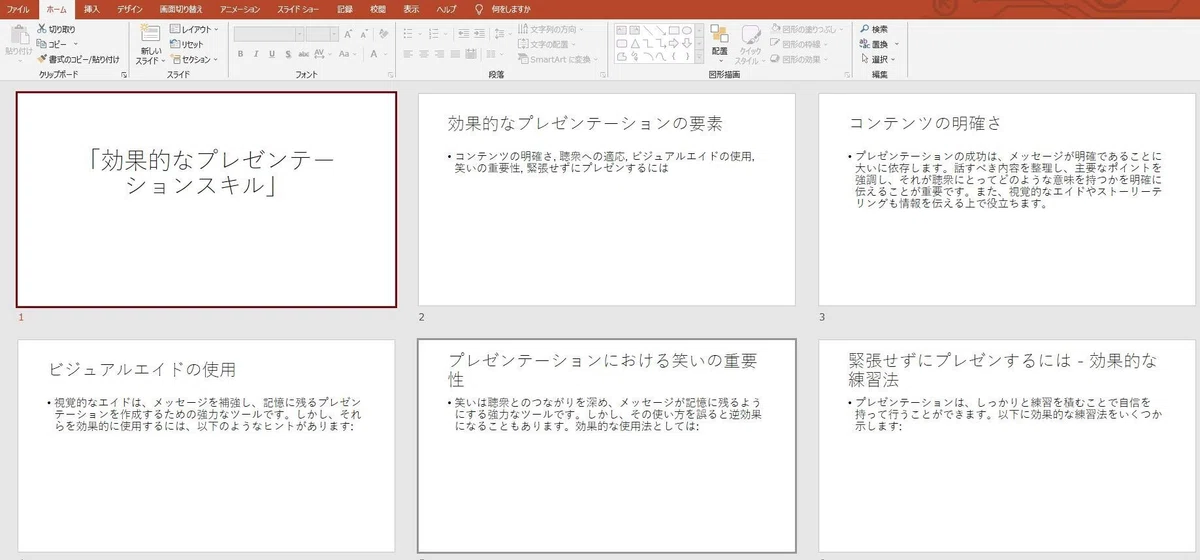Click the Clear All Formatting eraser icon
The image size is (1200, 560).
pyautogui.click(x=382, y=33)
